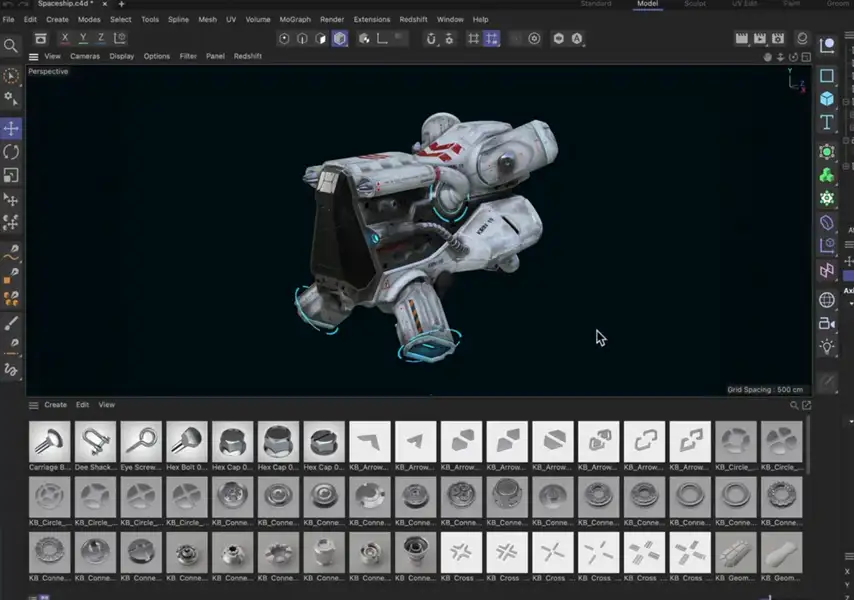Click the Cube primitive icon in the right sidebar
854x600 pixels.
coord(828,97)
